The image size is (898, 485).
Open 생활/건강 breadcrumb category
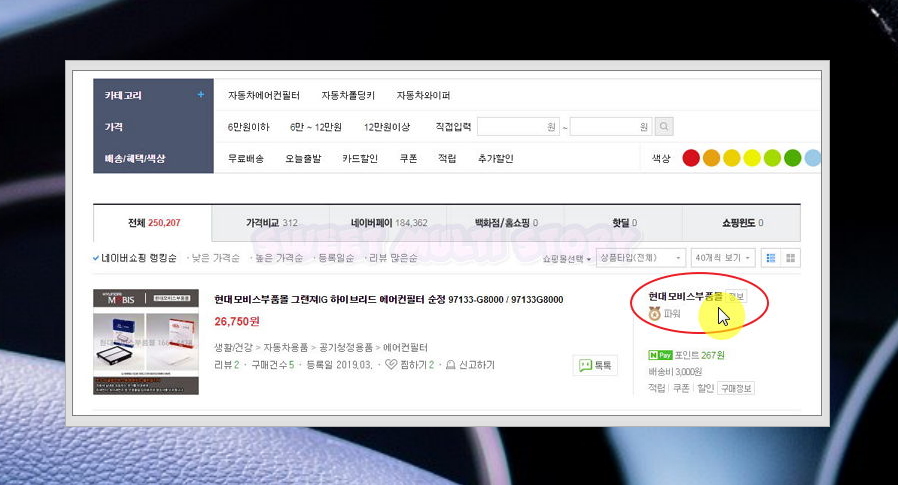pos(233,348)
